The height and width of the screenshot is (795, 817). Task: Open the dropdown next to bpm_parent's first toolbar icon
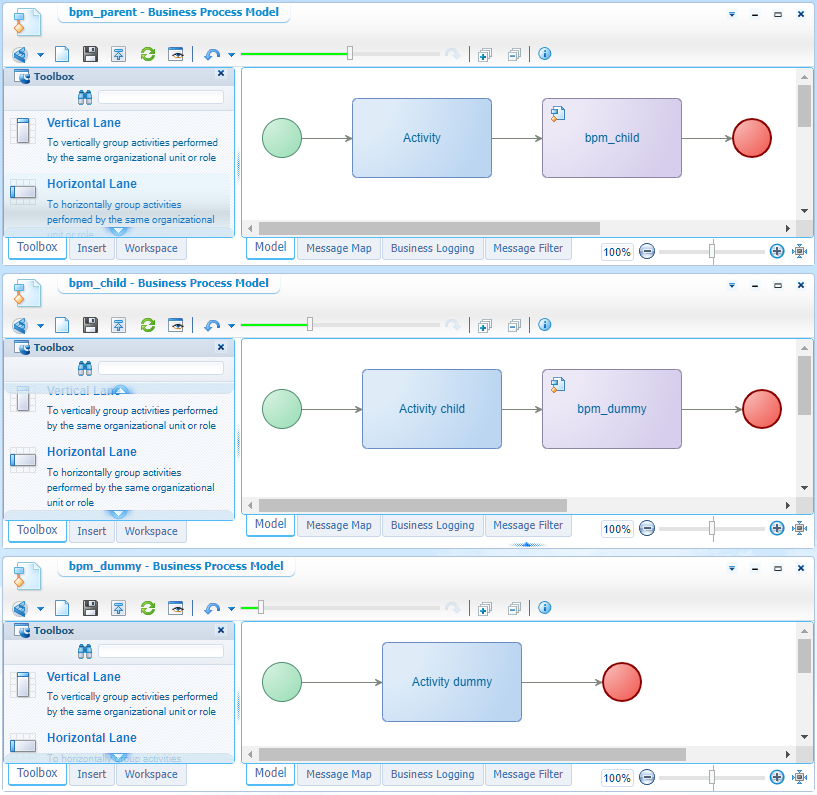38,54
